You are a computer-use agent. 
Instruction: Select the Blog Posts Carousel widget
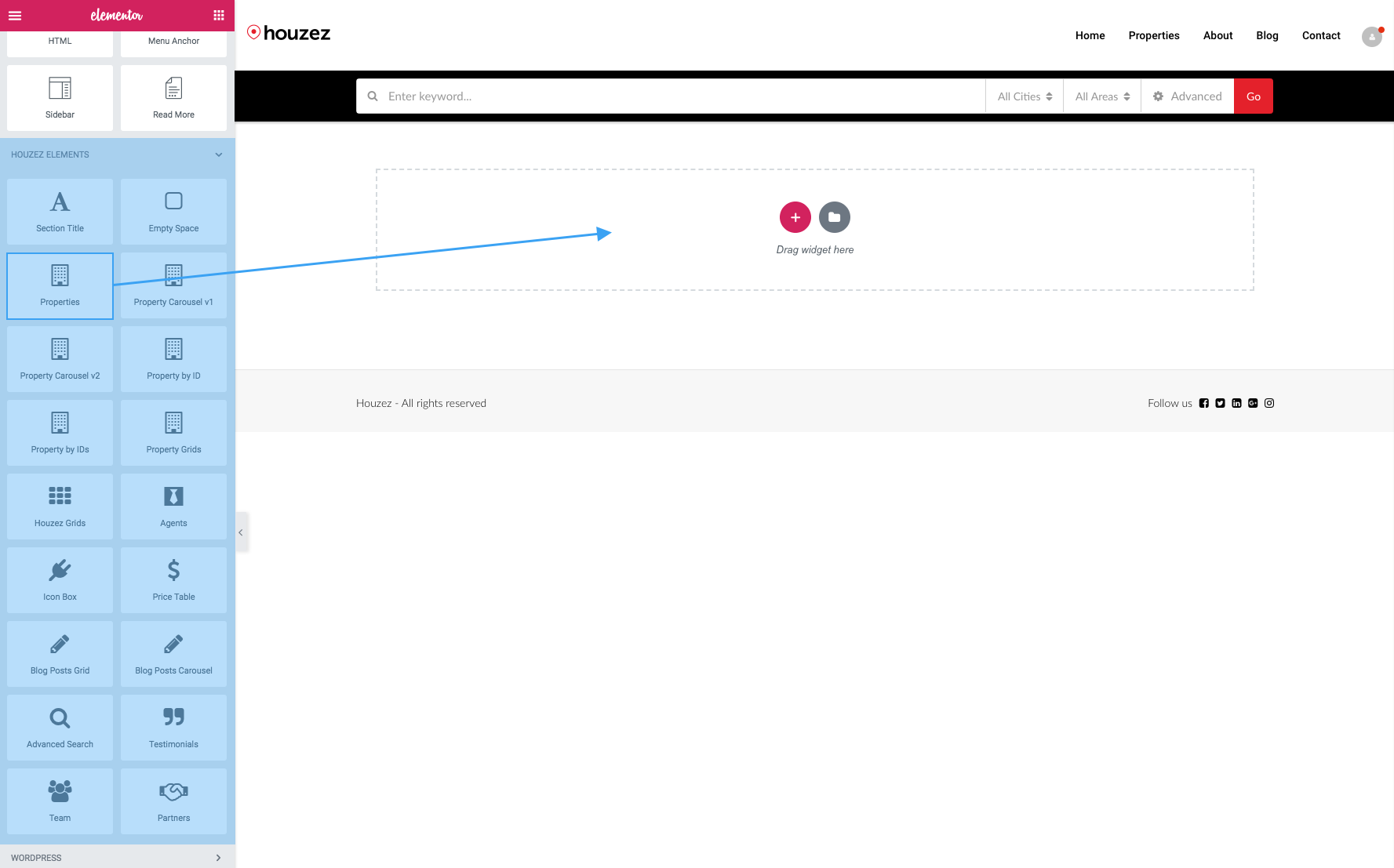(173, 654)
